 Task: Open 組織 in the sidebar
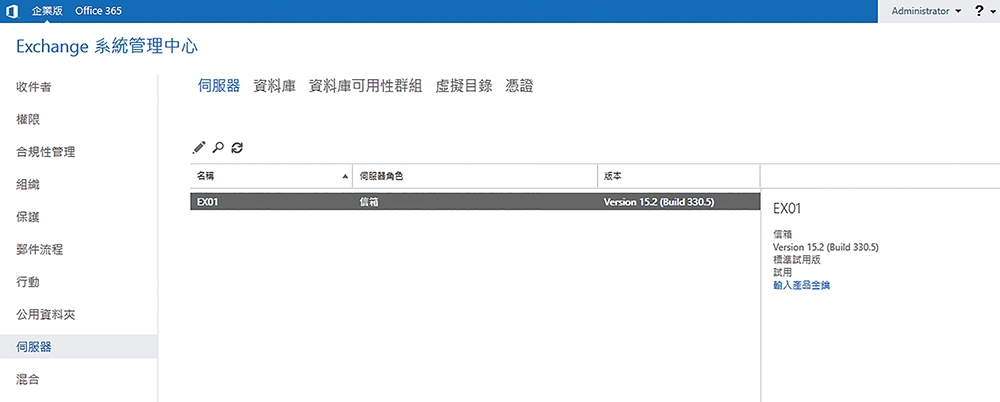[x=28, y=185]
